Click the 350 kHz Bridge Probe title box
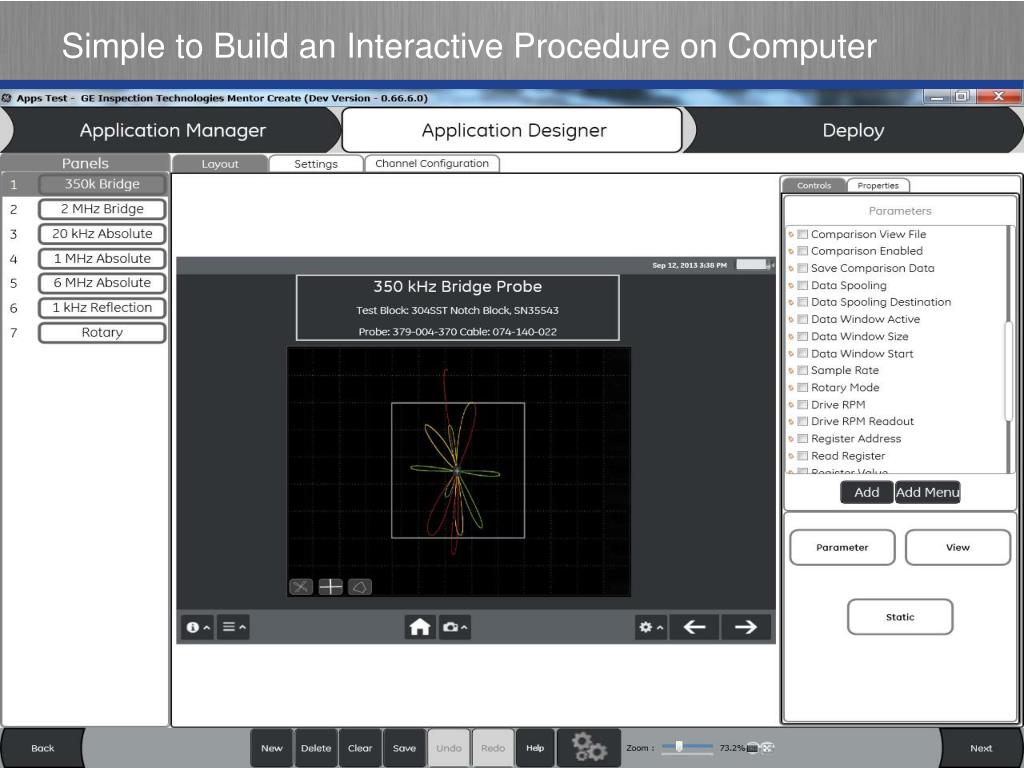 [x=457, y=308]
